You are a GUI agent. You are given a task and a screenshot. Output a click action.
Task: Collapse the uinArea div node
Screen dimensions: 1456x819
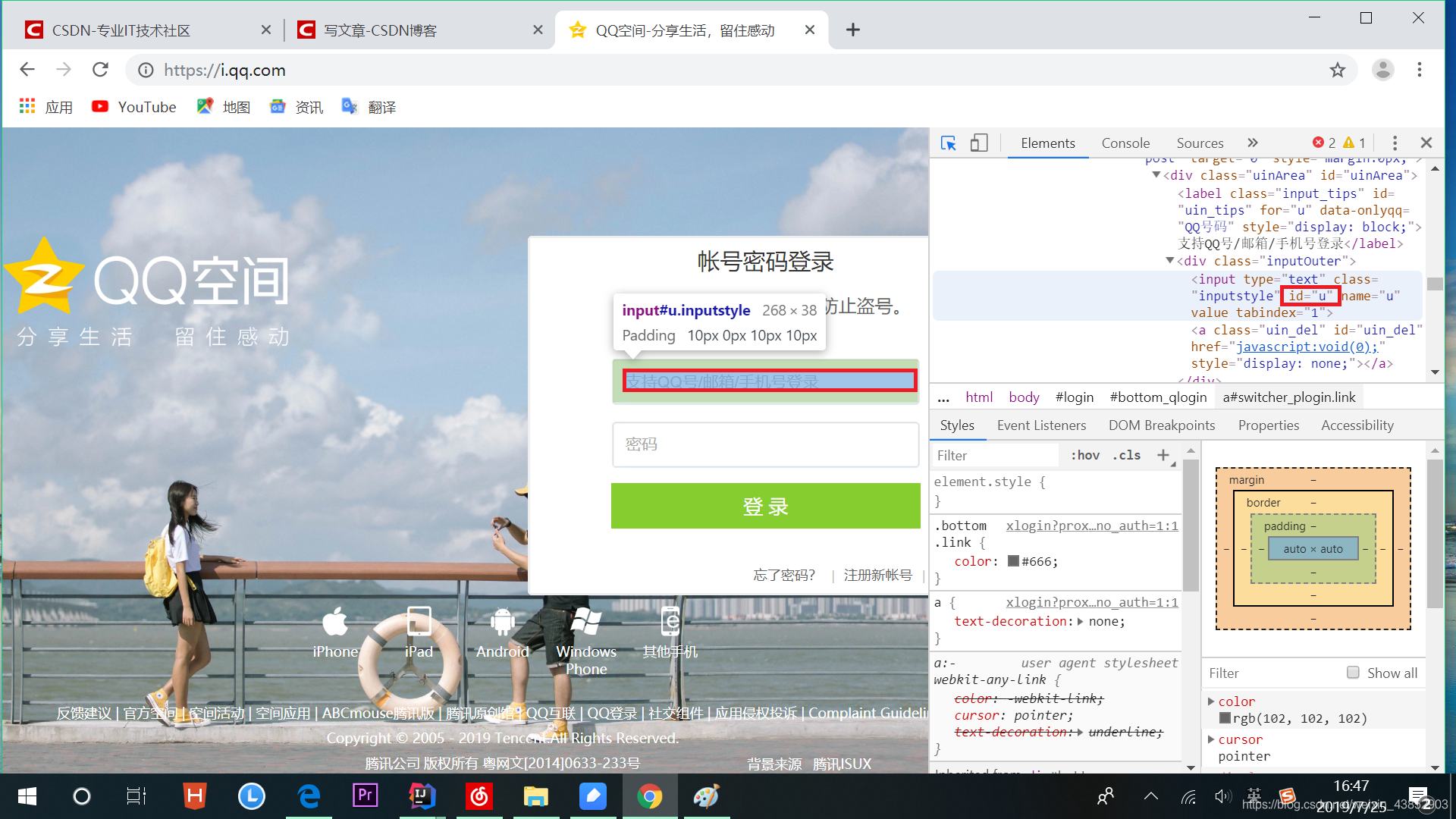tap(1156, 175)
